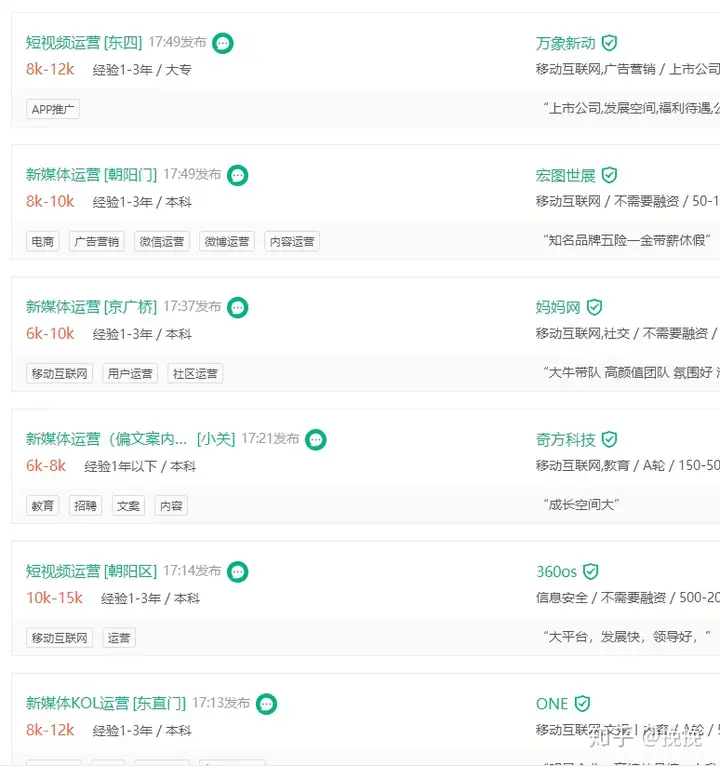Open job title 新媒体运营 [朝阳门]
Viewport: 720px width, 766px height.
click(x=91, y=174)
